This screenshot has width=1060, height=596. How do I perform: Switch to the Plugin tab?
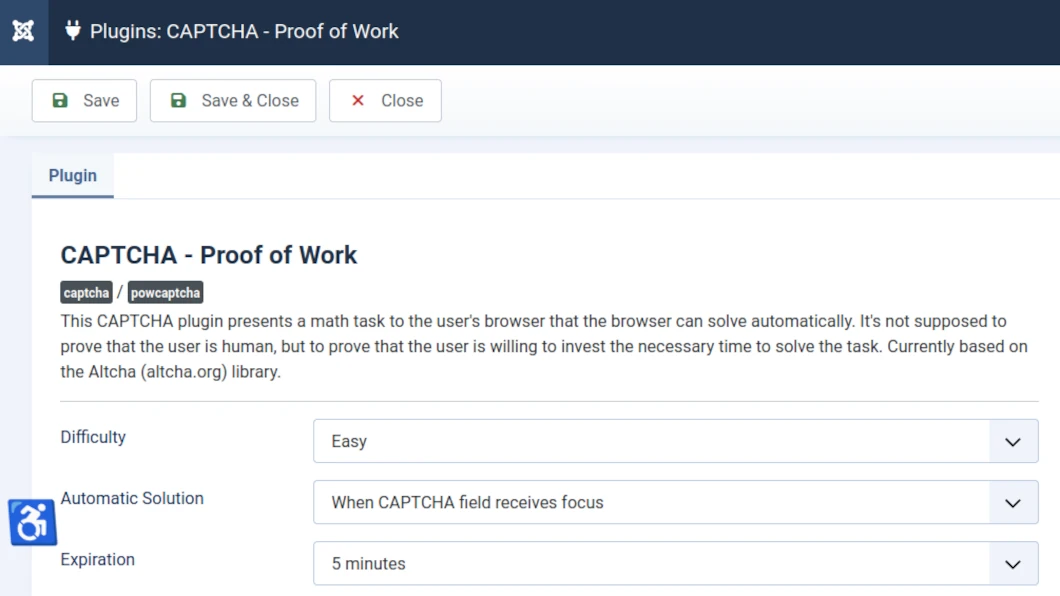[x=72, y=175]
